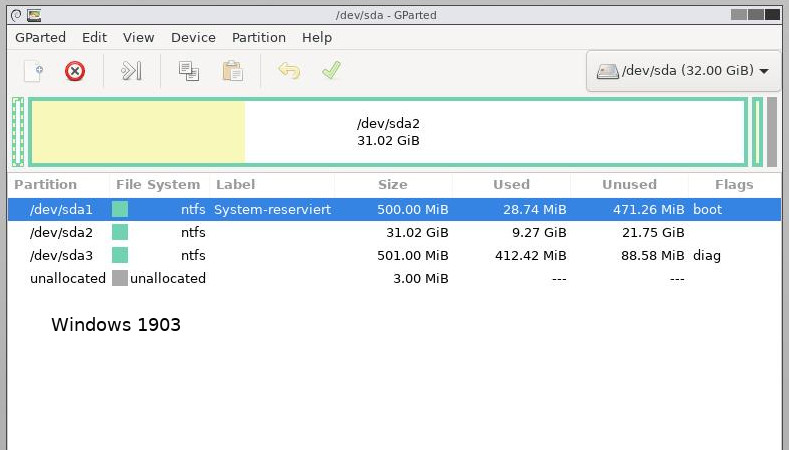Select the /dev/sda3 diag partition row

tap(394, 256)
